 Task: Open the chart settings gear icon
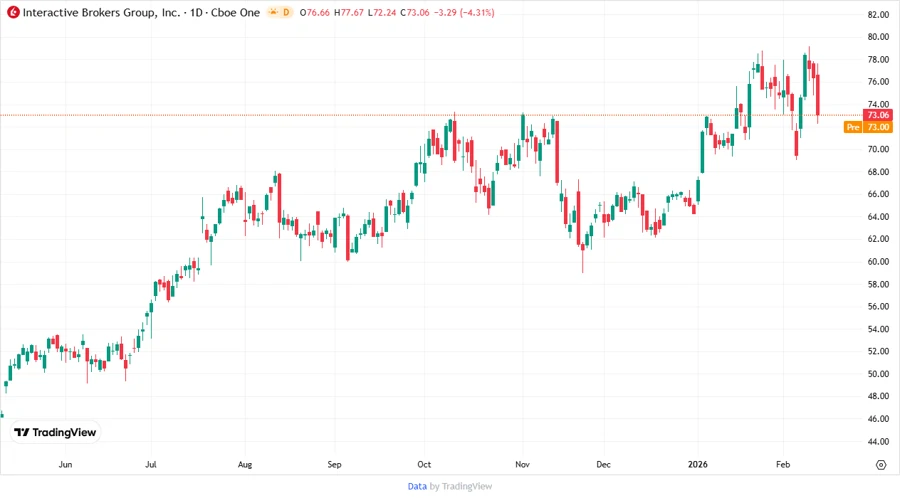coord(881,465)
